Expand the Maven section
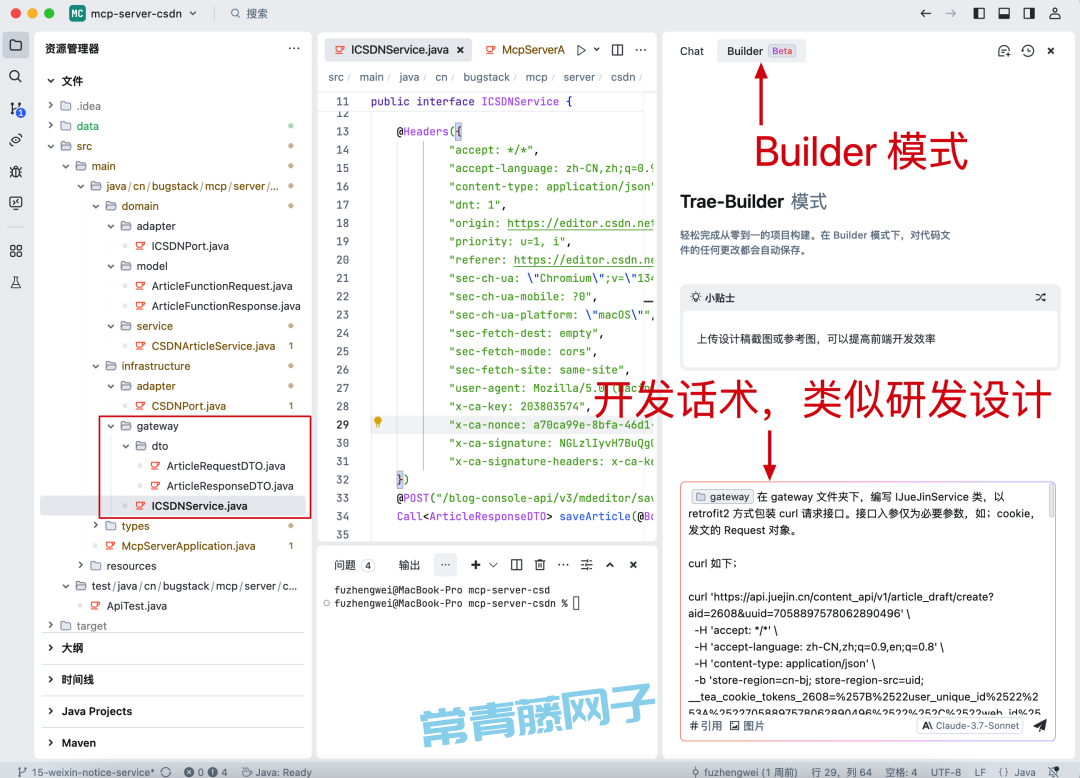This screenshot has height=778, width=1080. 78,743
